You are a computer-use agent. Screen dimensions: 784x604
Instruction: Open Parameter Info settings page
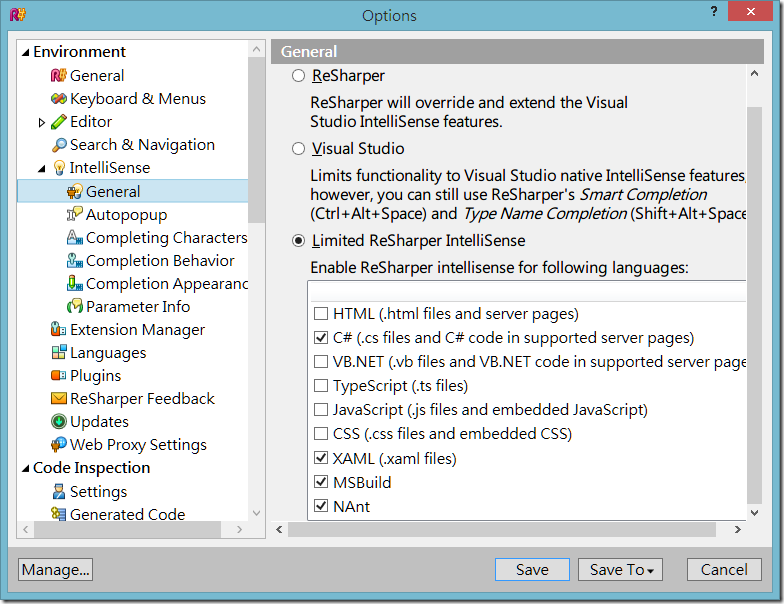pos(138,306)
